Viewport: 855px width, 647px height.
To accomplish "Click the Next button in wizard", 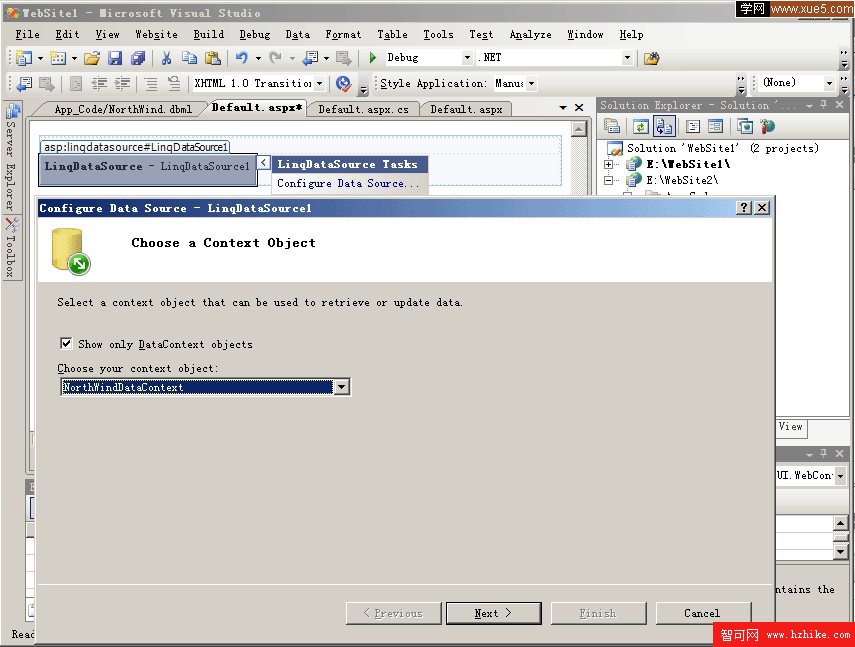I will (493, 613).
